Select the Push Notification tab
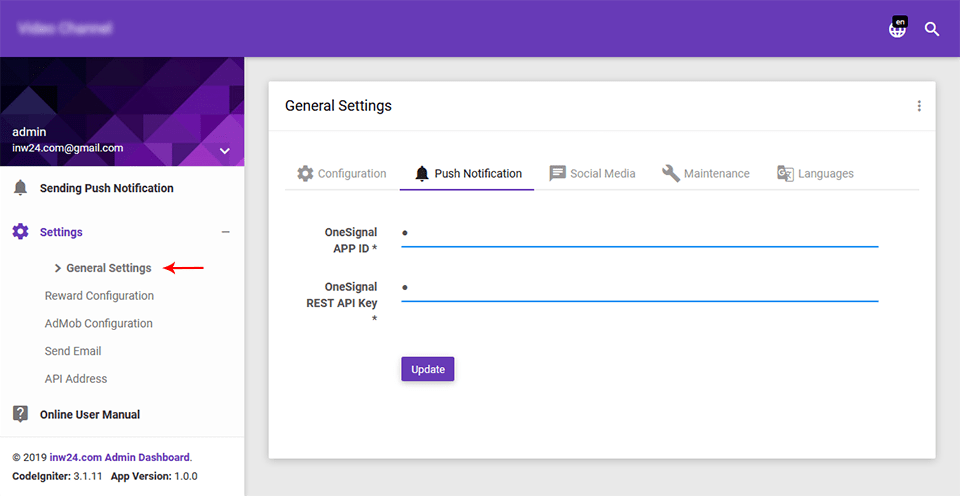960x496 pixels. coord(468,173)
